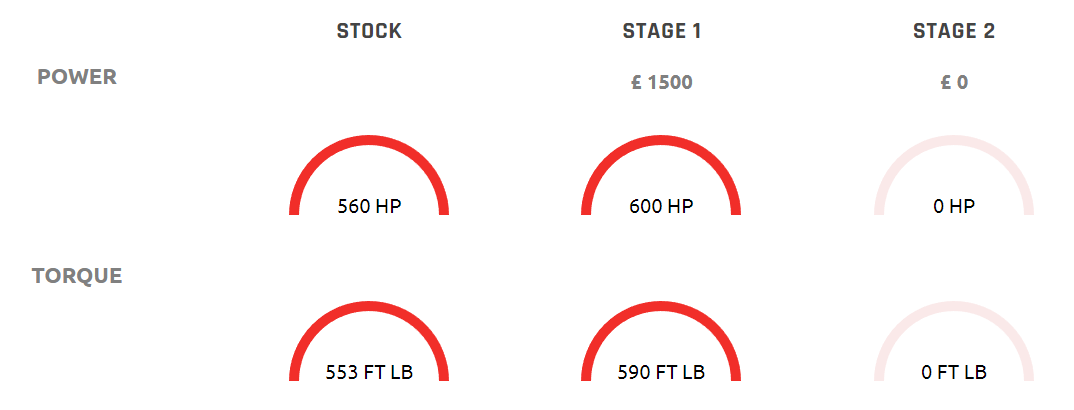Click the faded Stage 2 power gauge
Screen dimensions: 1074x410
[x=953, y=175]
